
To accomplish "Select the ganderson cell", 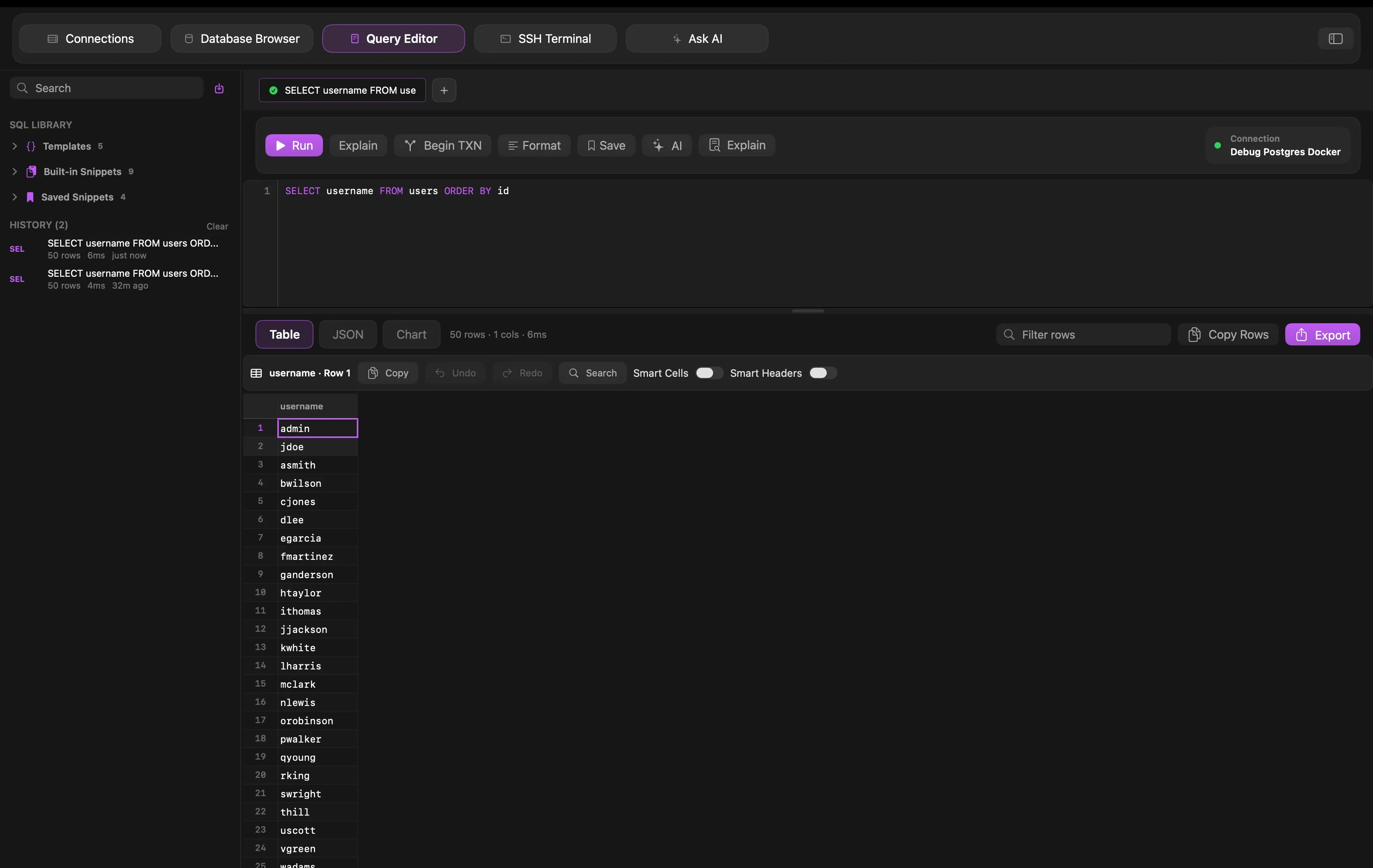I will (x=317, y=575).
